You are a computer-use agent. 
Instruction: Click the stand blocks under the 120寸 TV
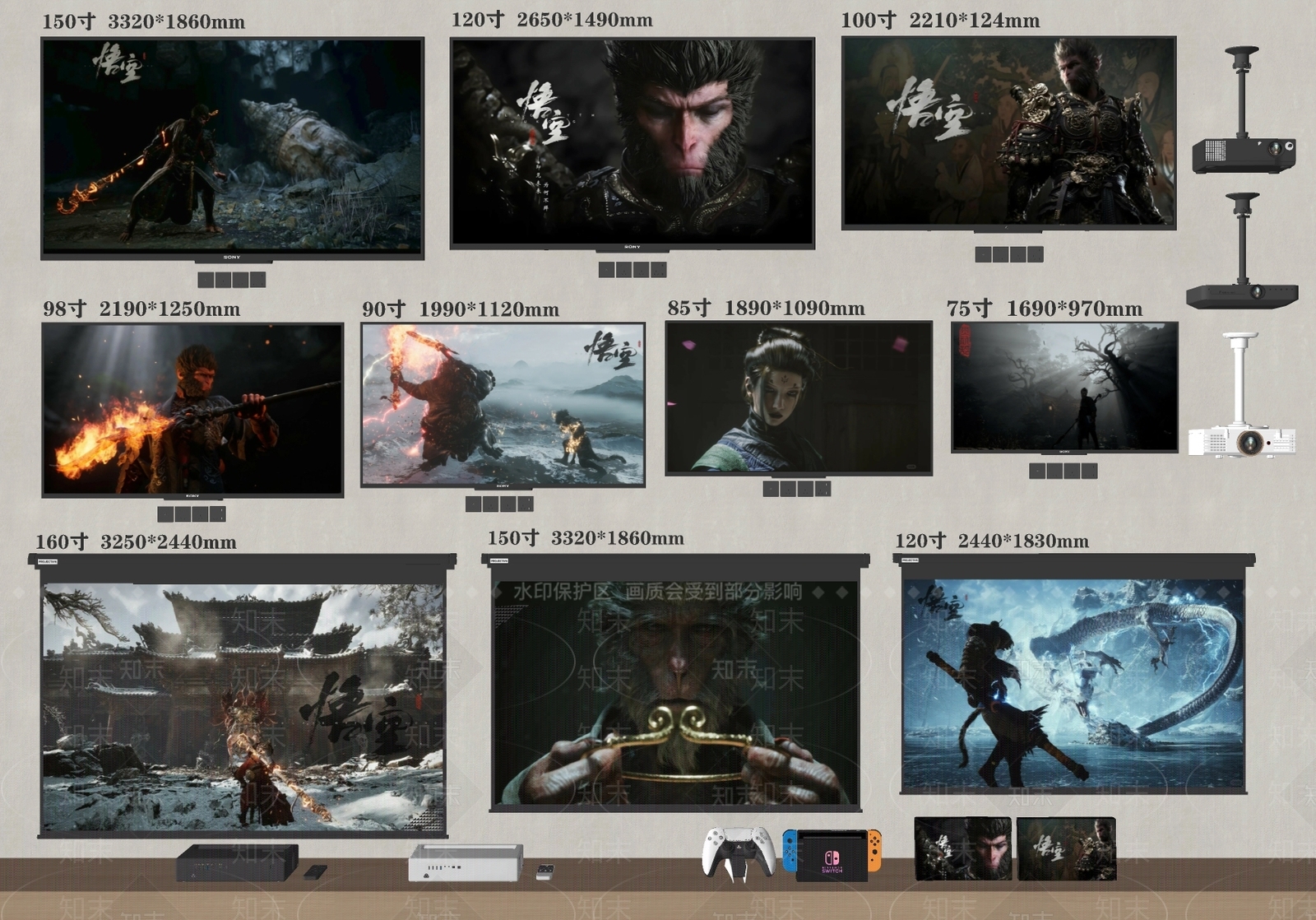[x=633, y=269]
